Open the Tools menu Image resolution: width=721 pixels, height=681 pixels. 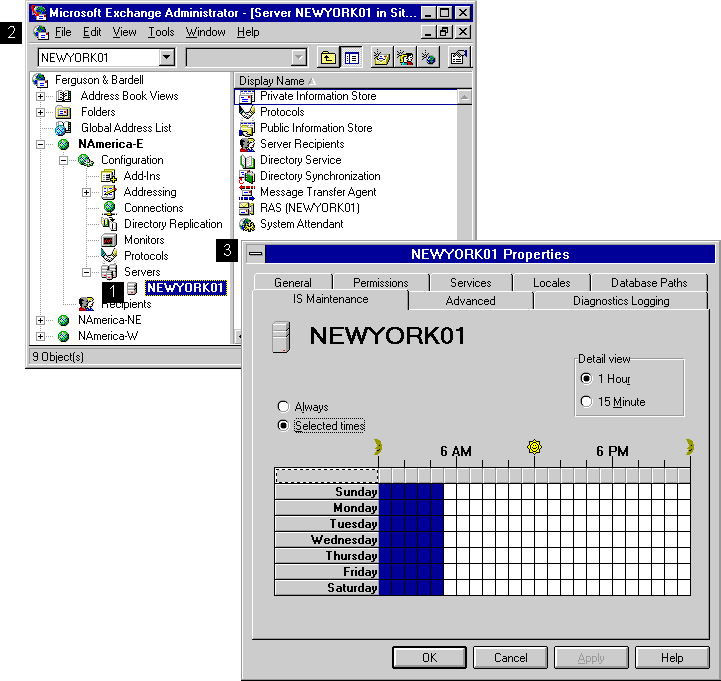point(161,32)
